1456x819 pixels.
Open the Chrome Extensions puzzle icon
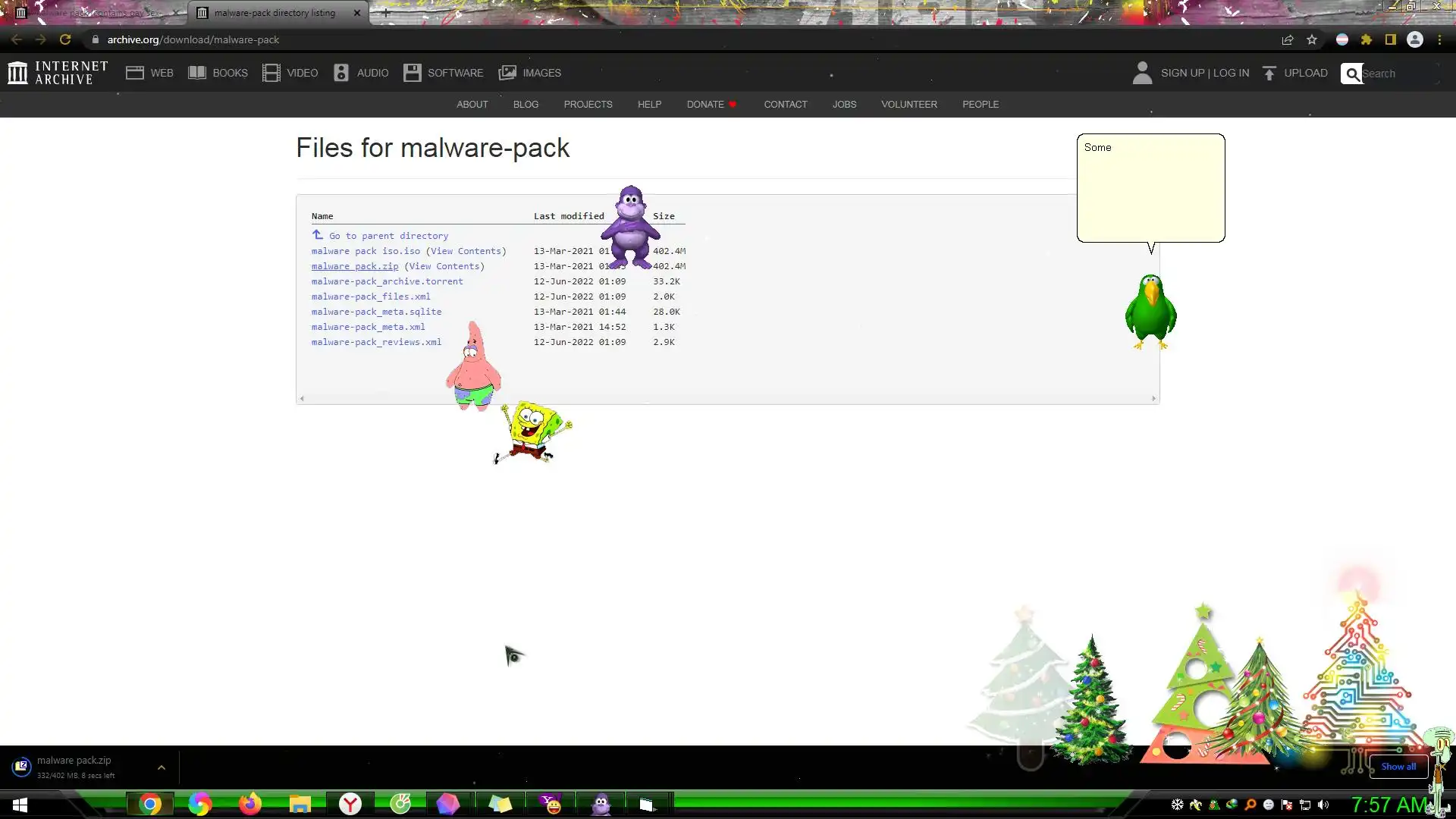coord(1367,39)
